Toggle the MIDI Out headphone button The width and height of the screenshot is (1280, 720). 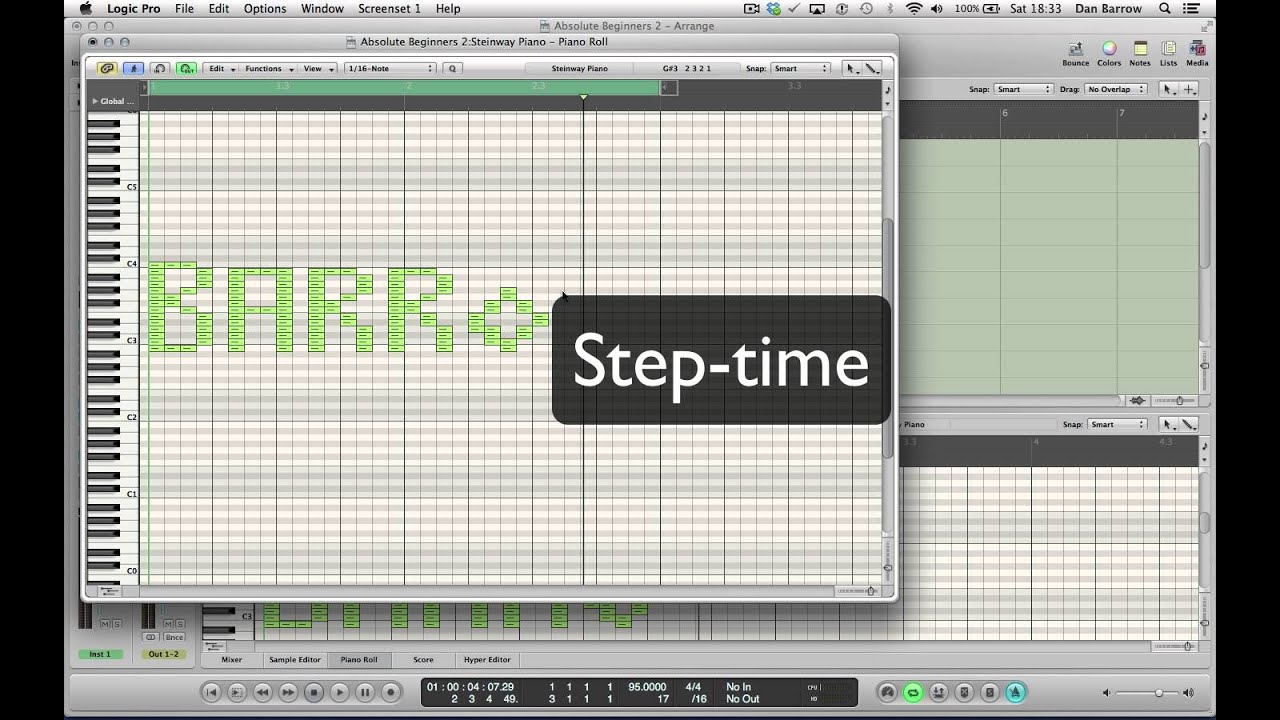160,69
